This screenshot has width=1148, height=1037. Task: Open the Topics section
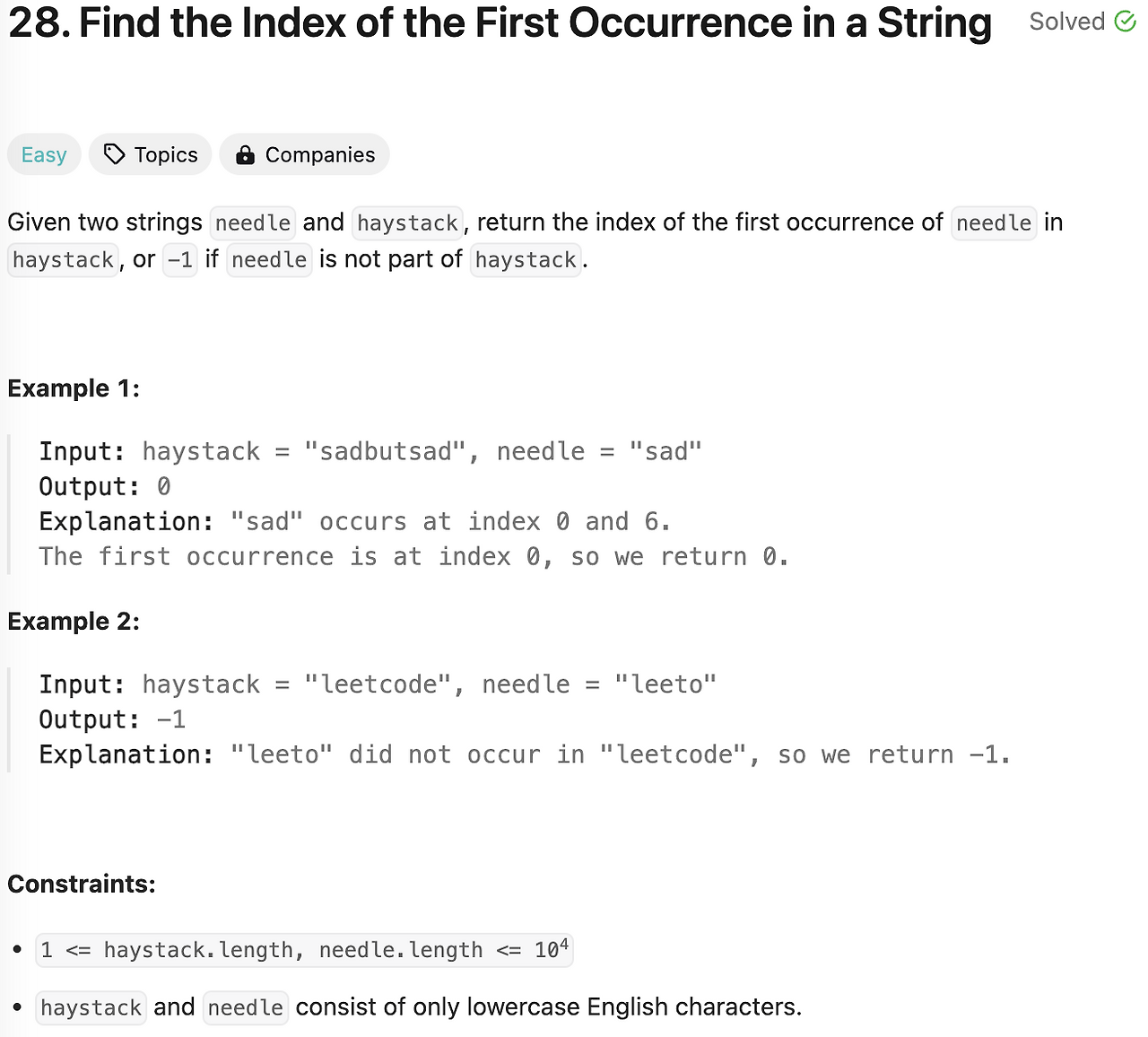(x=150, y=154)
